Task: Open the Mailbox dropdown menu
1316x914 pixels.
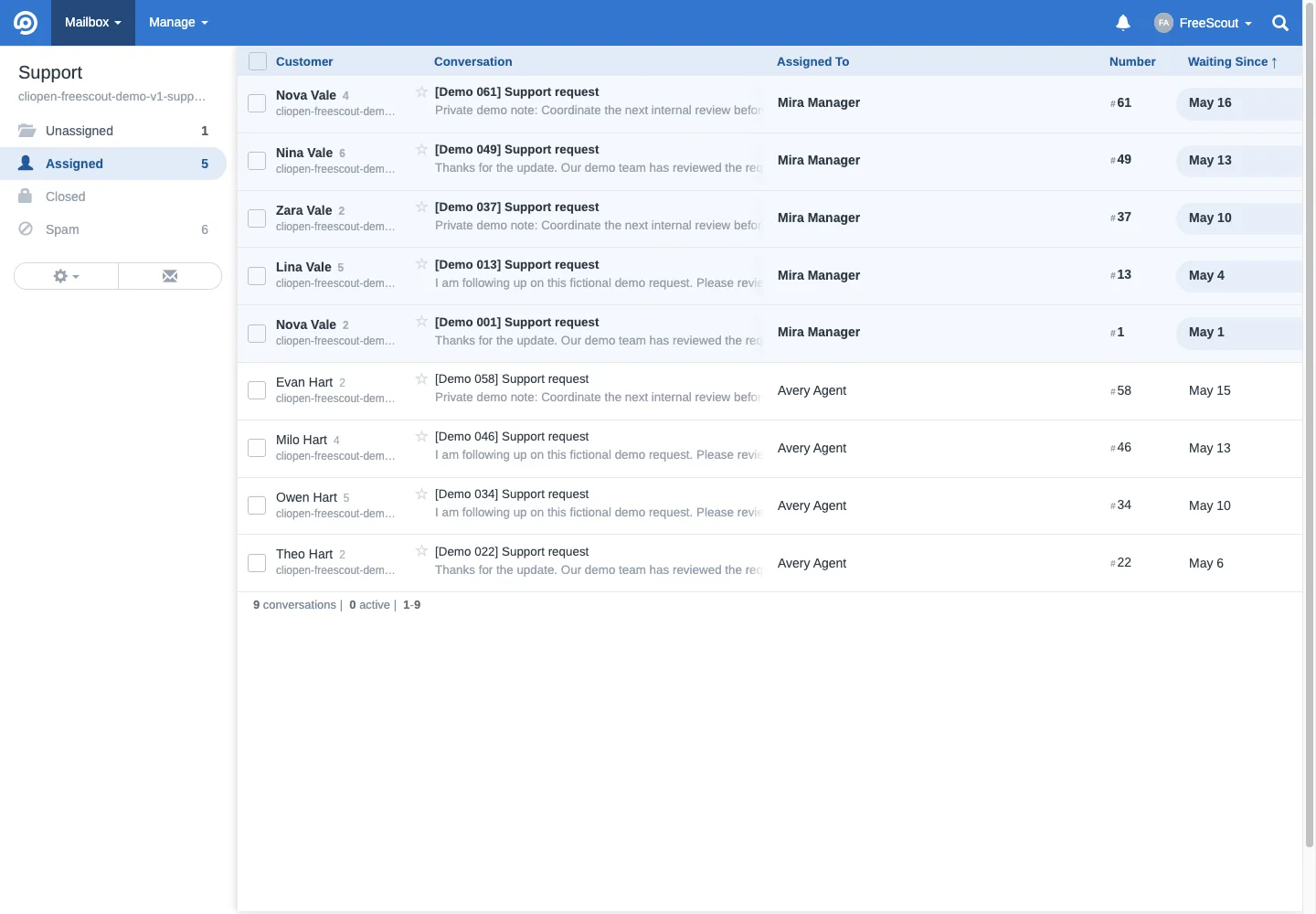Action: coord(93,23)
